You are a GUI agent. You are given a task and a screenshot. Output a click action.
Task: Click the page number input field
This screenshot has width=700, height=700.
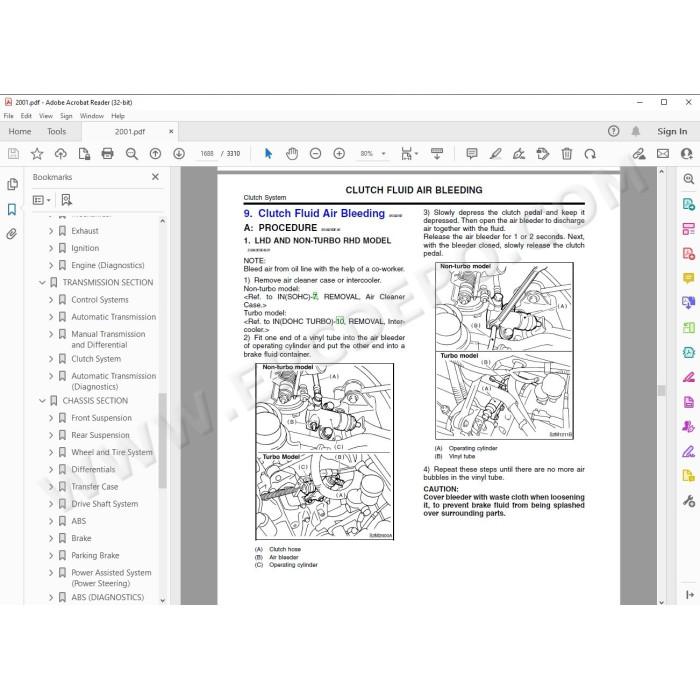[207, 154]
